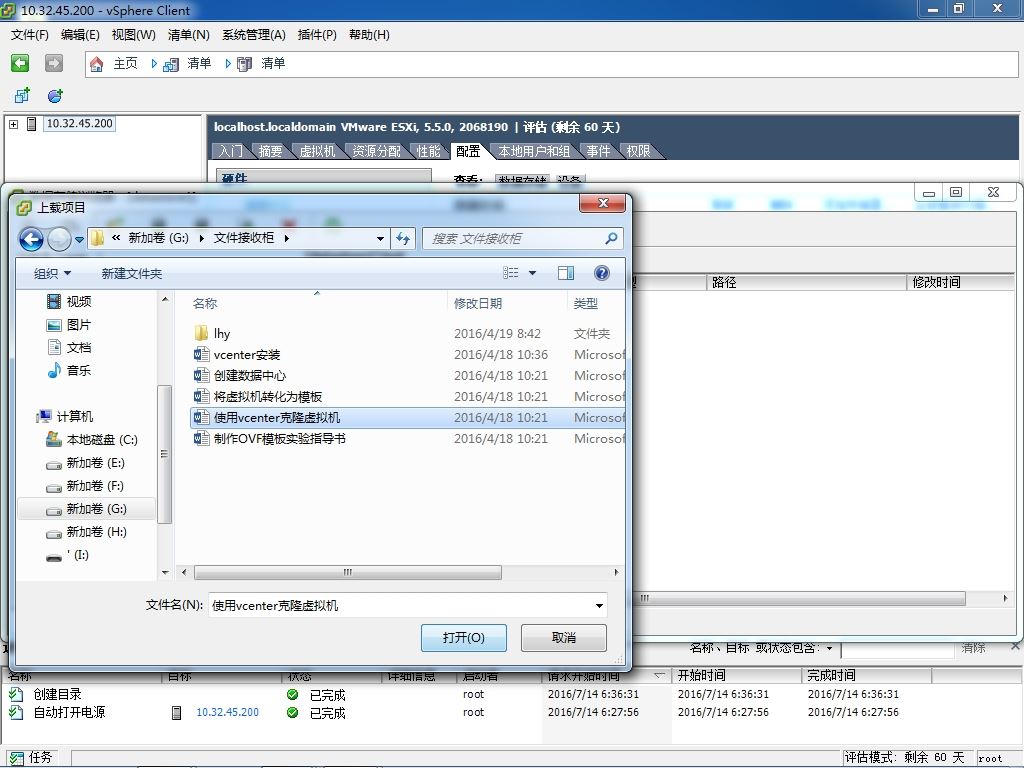Click the 10.32.45.200 target link in tasks

tap(227, 712)
